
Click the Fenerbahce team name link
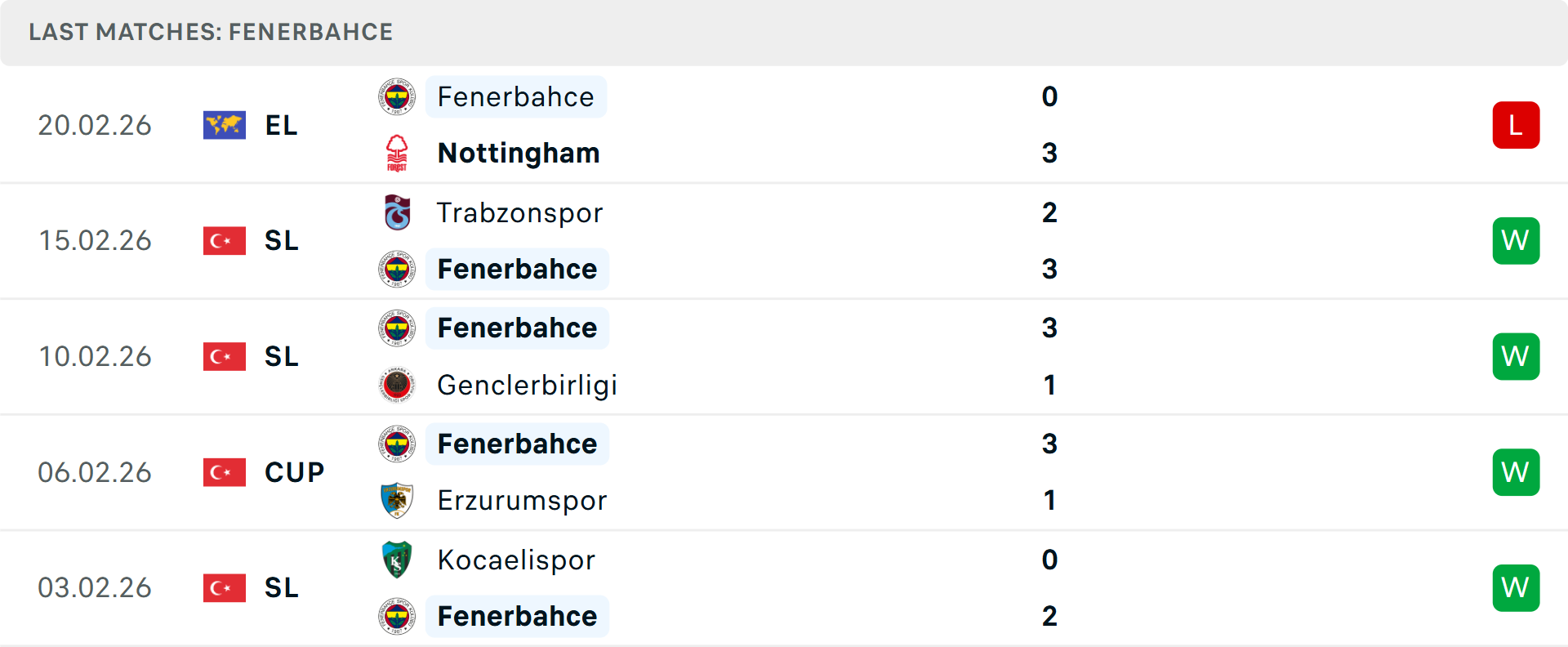click(x=515, y=96)
